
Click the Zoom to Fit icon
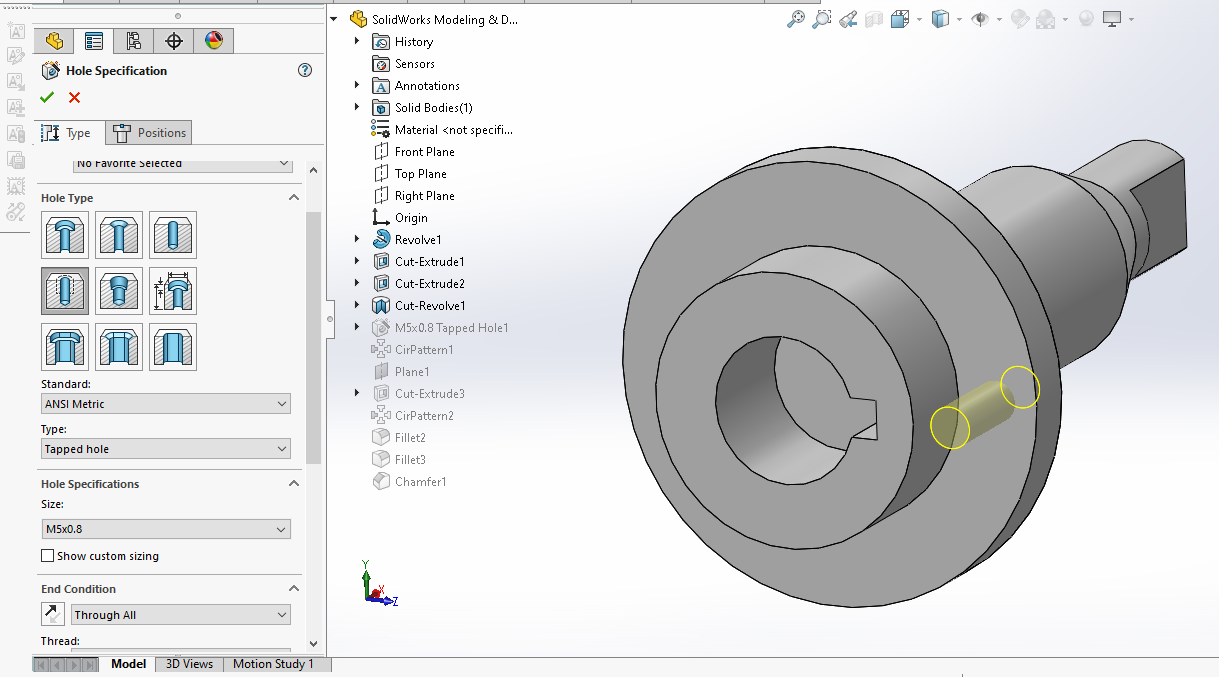tap(796, 19)
